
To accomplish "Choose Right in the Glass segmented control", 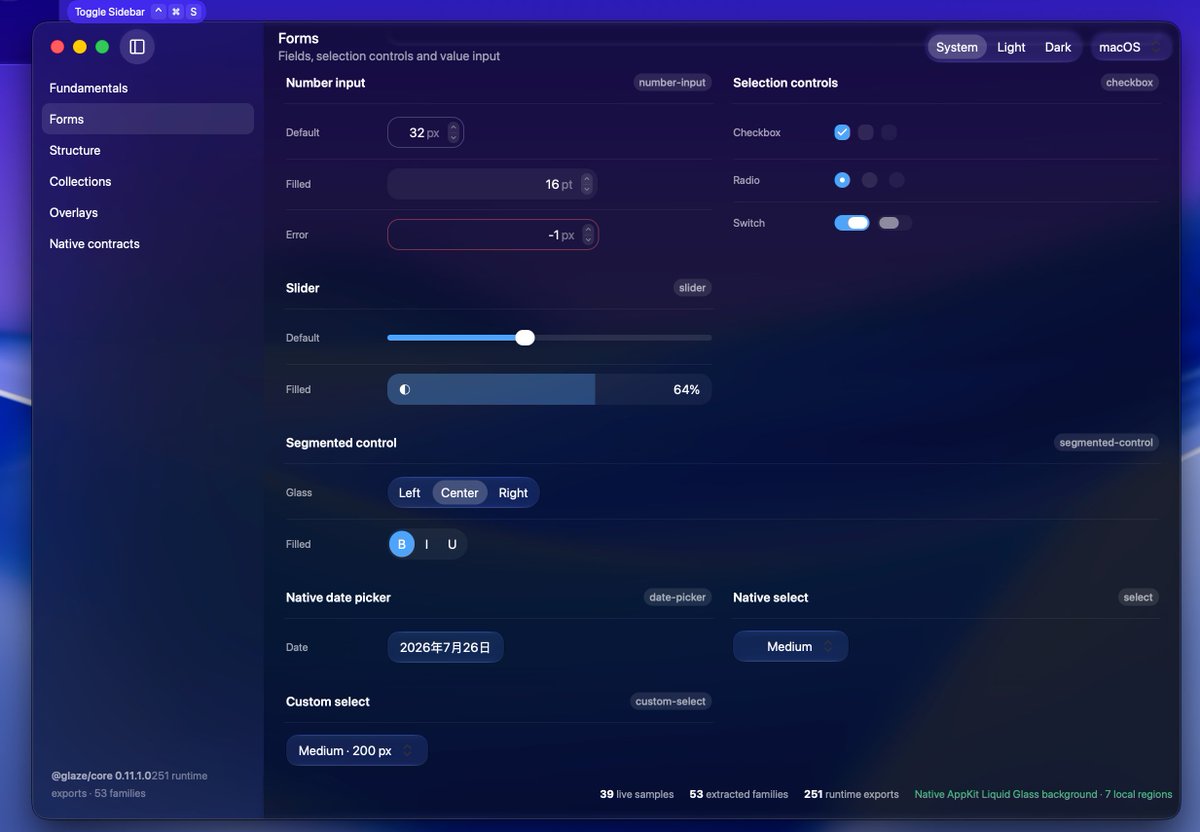I will coord(513,492).
